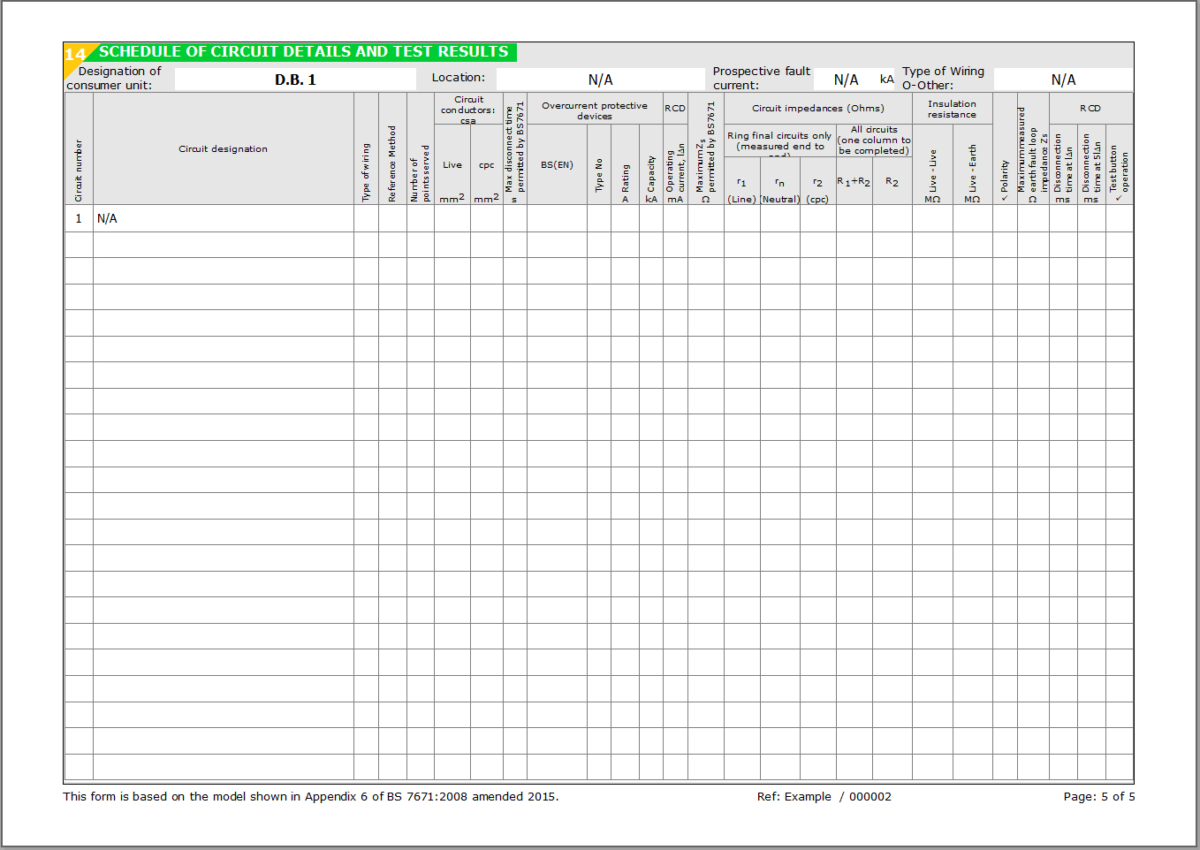Mark the R1+R2 cell for circuit 1
1200x850 pixels.
[x=853, y=218]
